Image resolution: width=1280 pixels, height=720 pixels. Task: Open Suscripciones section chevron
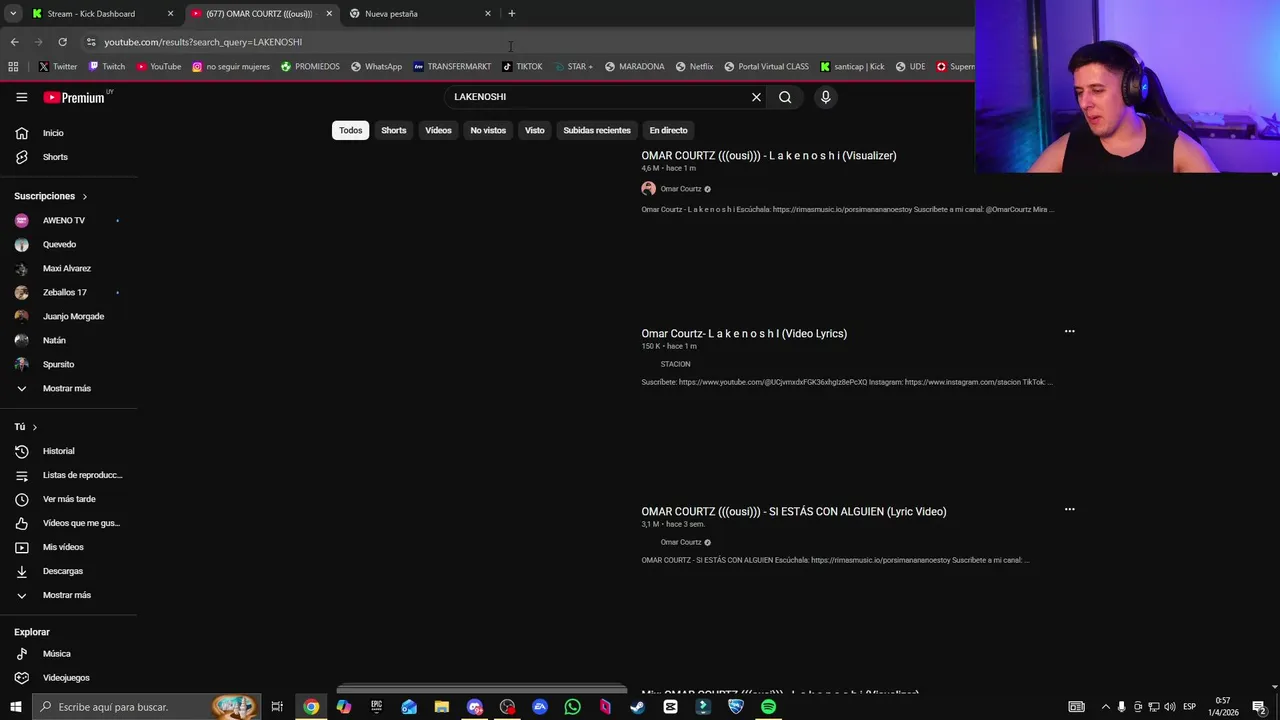point(84,196)
